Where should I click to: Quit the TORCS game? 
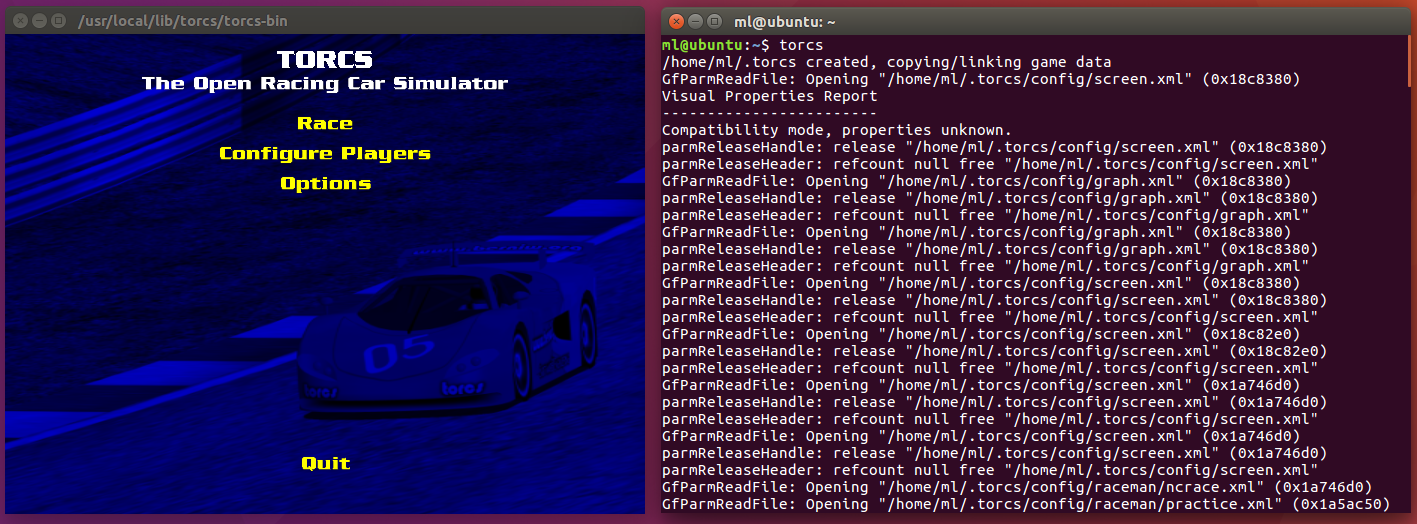(x=325, y=463)
